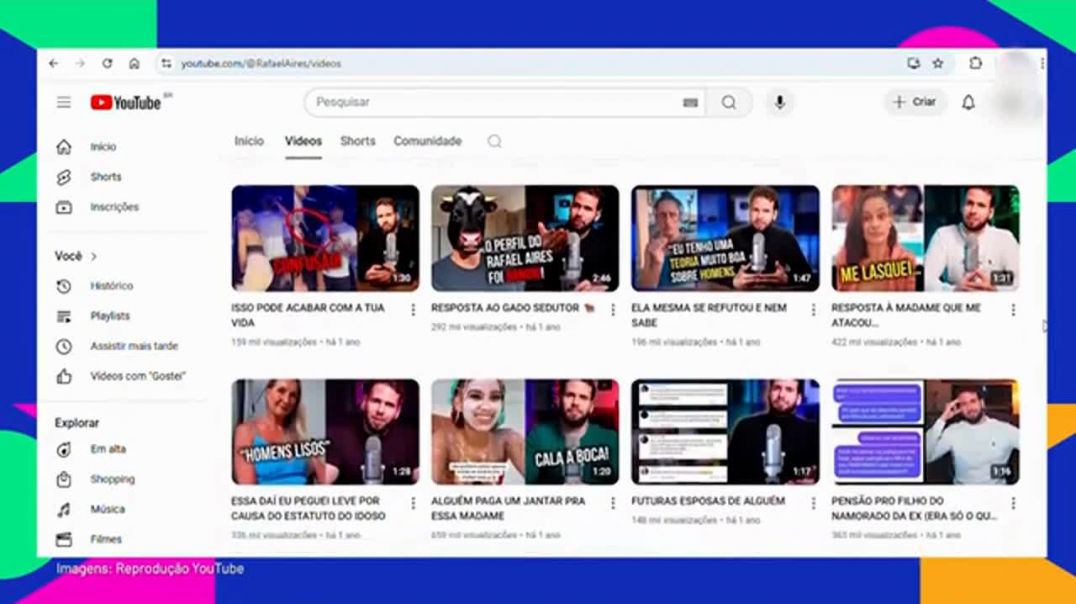Open options menu for ALGUÉM PAGA UM JANTAR
Viewport: 1076px width, 604px height.
[x=613, y=503]
